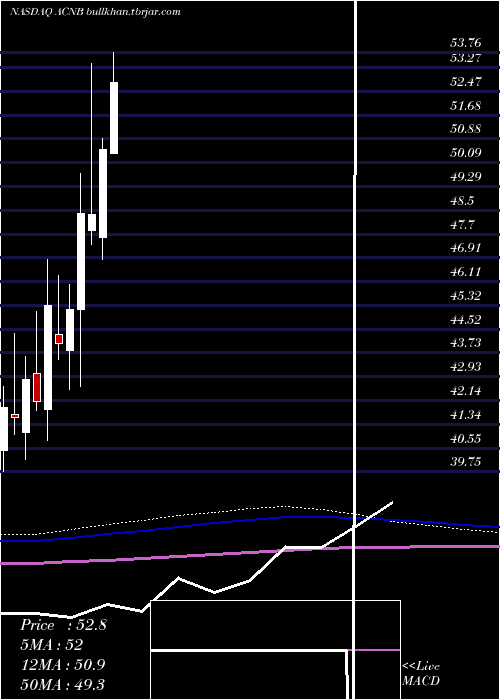Select the red candlestick near 42.14
Screen dimensions: 500x700
(x=37, y=387)
